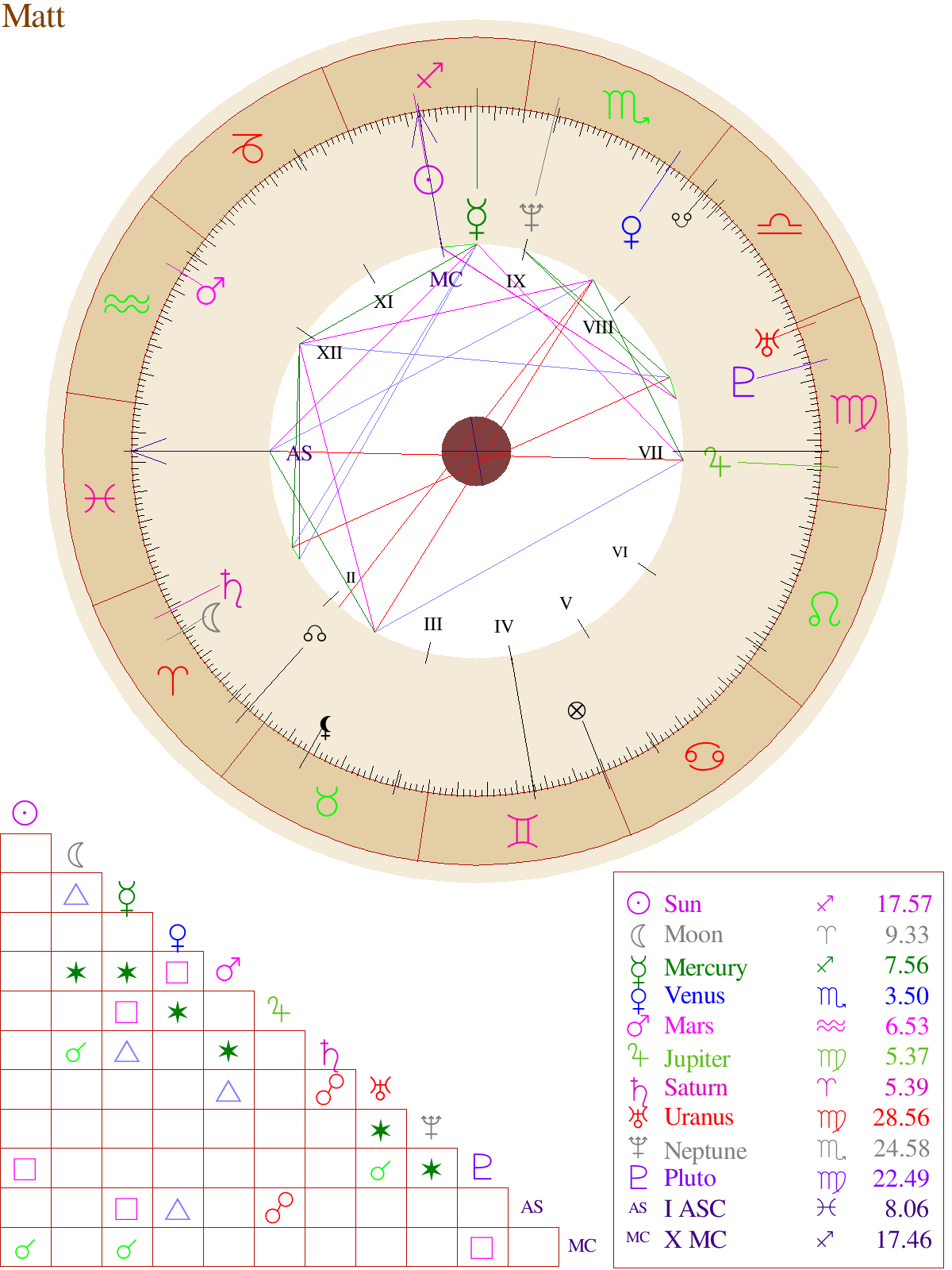
Task: Select the Neptune header glyph of aspect grid
Action: click(x=431, y=1126)
